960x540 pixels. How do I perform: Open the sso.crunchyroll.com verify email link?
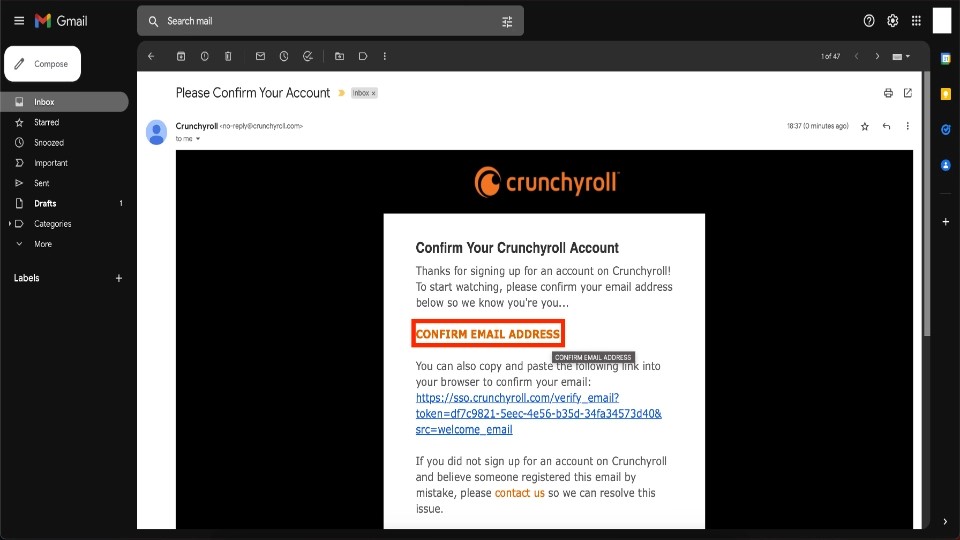[538, 413]
